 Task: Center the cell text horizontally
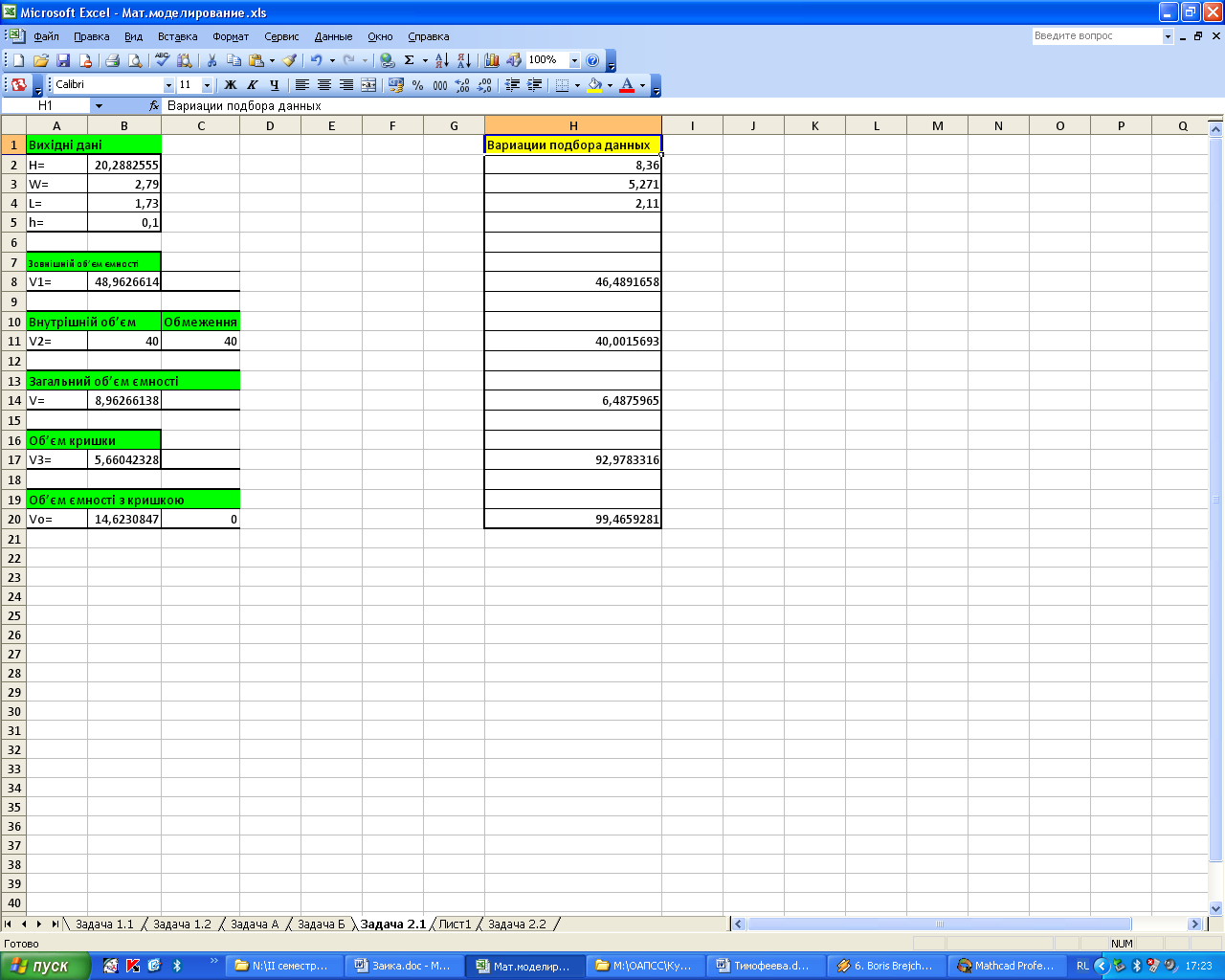click(324, 85)
